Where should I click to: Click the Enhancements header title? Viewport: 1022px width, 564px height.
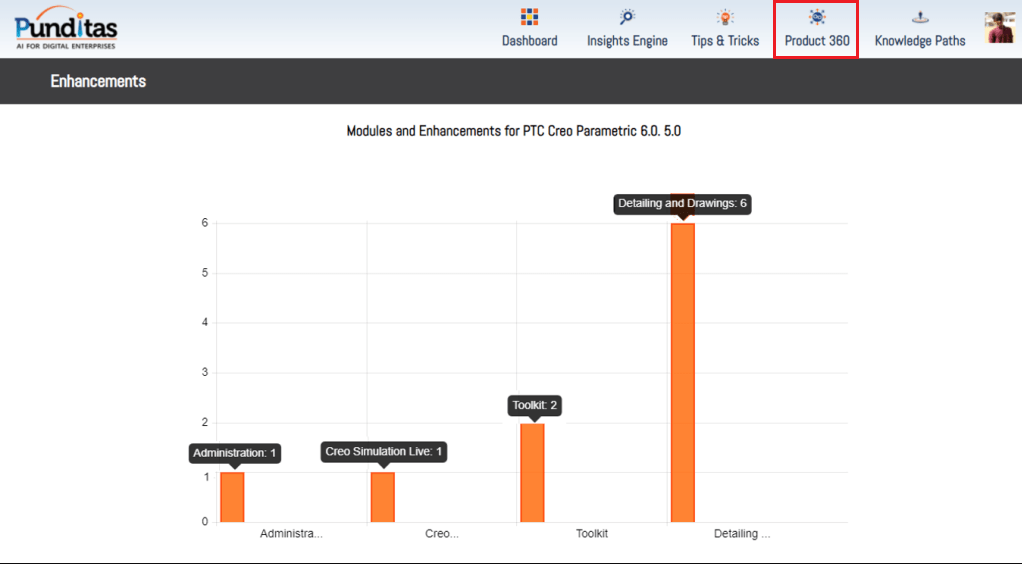[x=98, y=81]
